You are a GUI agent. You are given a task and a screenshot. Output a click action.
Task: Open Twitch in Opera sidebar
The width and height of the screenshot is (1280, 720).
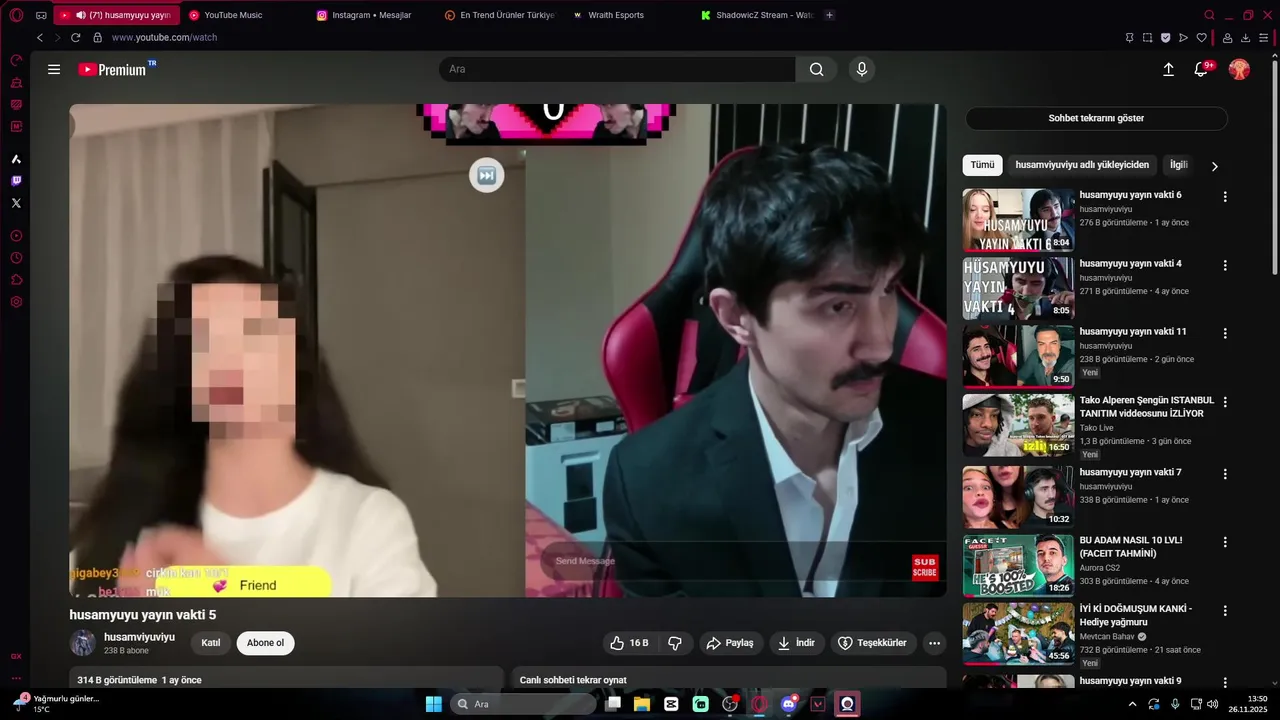tap(16, 181)
